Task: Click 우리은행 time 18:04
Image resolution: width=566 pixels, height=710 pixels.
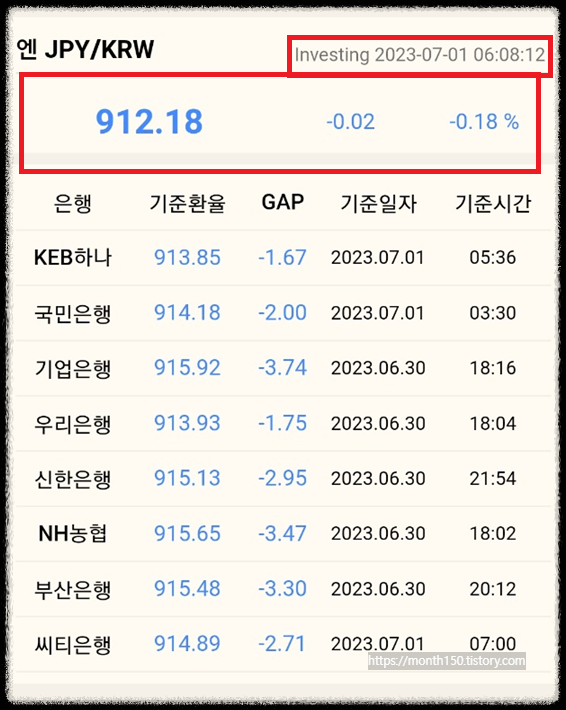Action: (x=493, y=424)
